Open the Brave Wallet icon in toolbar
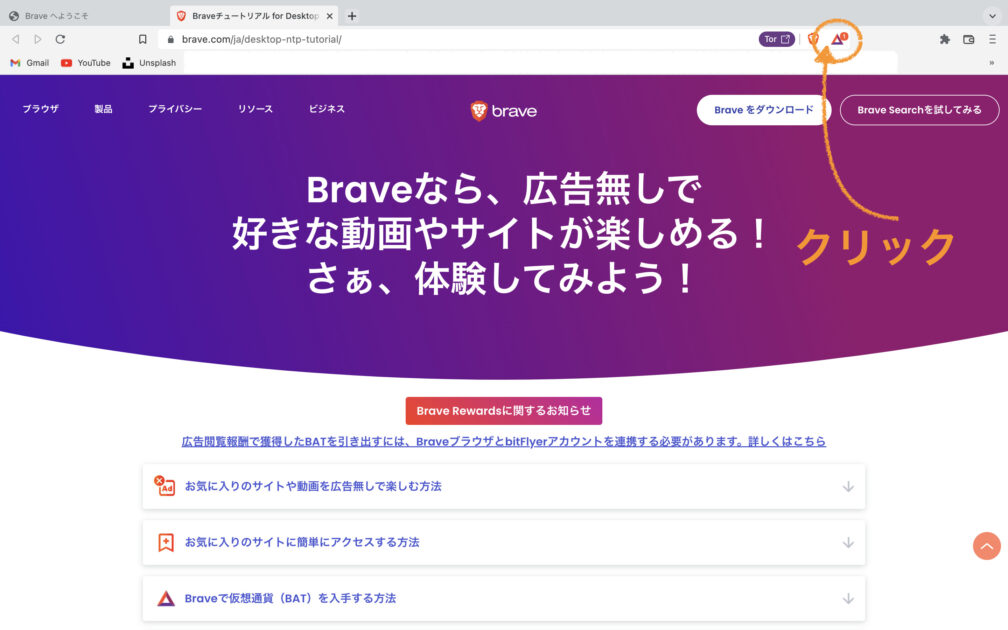The height and width of the screenshot is (630, 1008). point(968,39)
